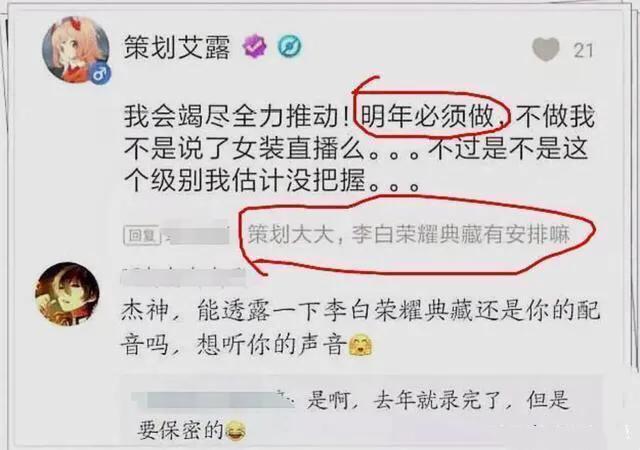Screen dimensions: 640x450
Task: Open the 策划艾露 anime girl avatar
Action: [x=76, y=50]
